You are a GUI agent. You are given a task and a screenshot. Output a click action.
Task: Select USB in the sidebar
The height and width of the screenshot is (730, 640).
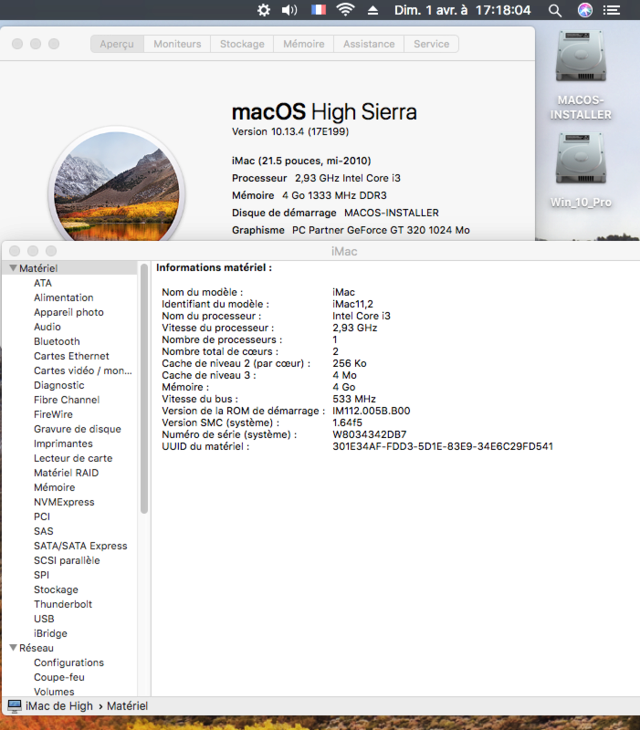44,619
